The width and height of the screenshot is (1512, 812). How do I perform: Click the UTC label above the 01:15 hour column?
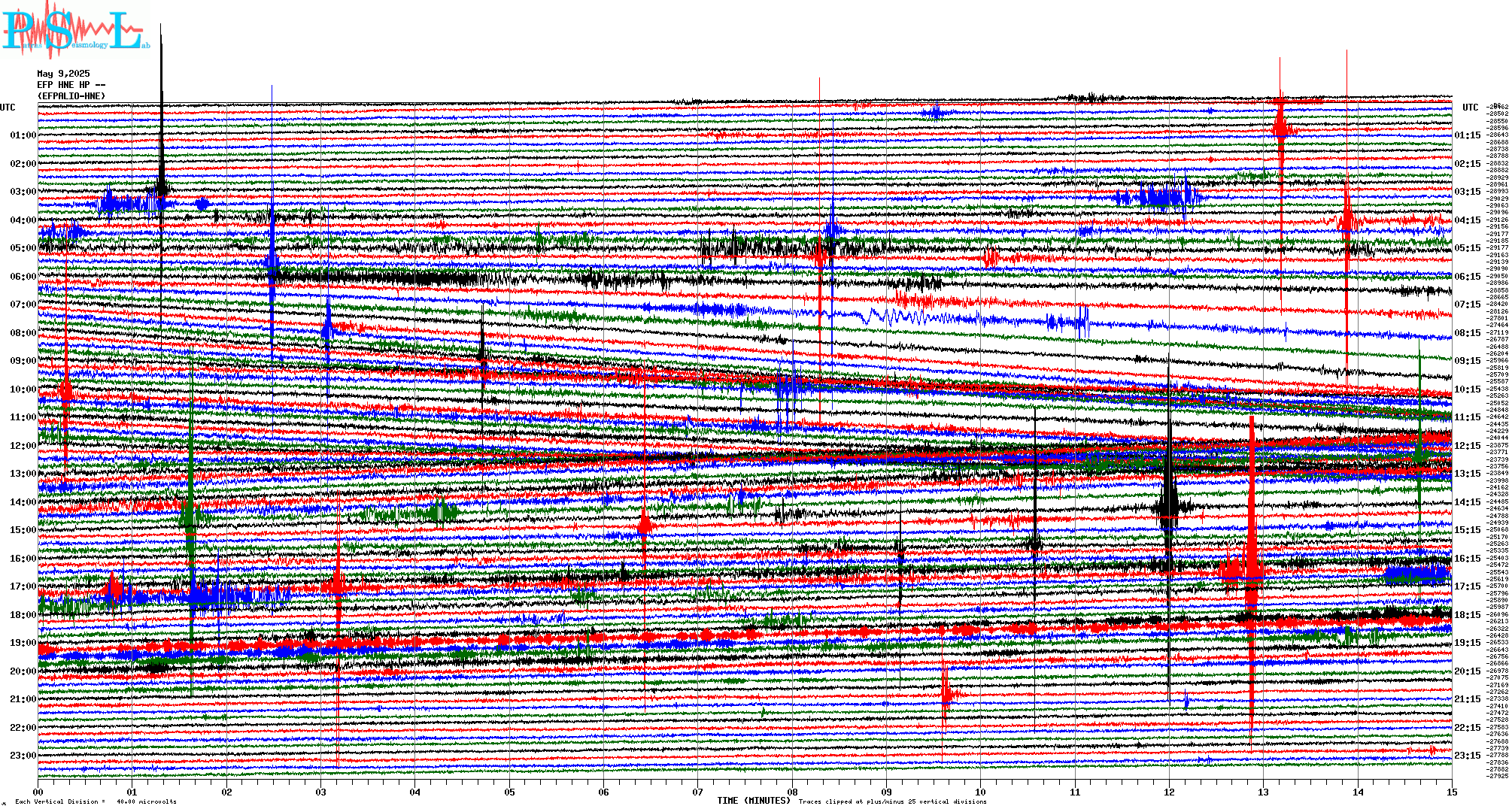1470,108
